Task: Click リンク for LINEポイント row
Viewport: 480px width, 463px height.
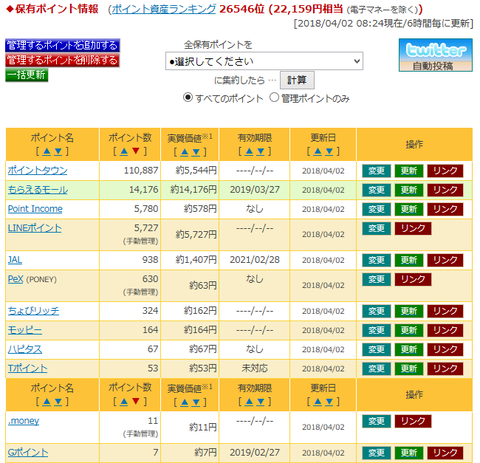Action: coord(413,228)
